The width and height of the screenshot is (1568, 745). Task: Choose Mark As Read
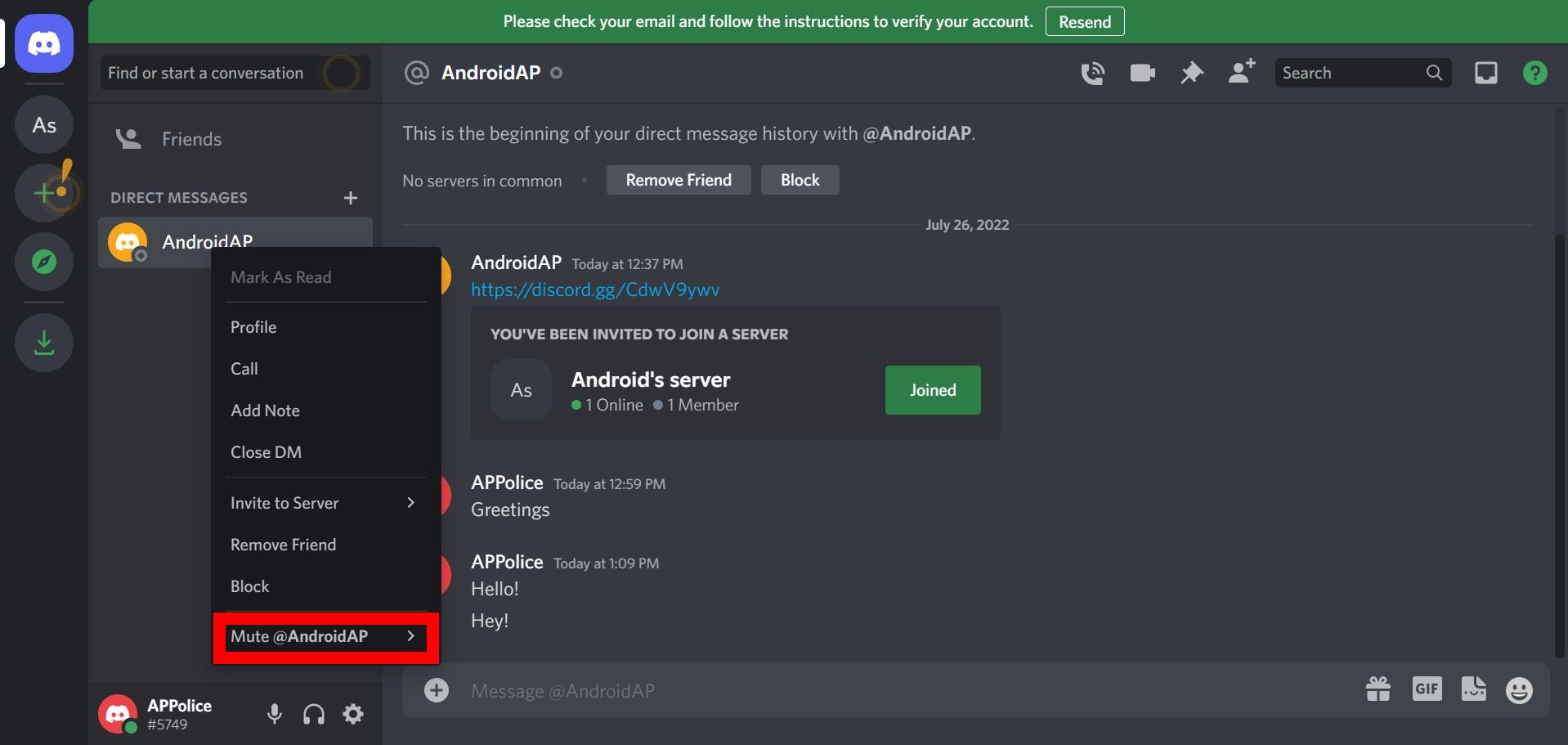point(280,276)
